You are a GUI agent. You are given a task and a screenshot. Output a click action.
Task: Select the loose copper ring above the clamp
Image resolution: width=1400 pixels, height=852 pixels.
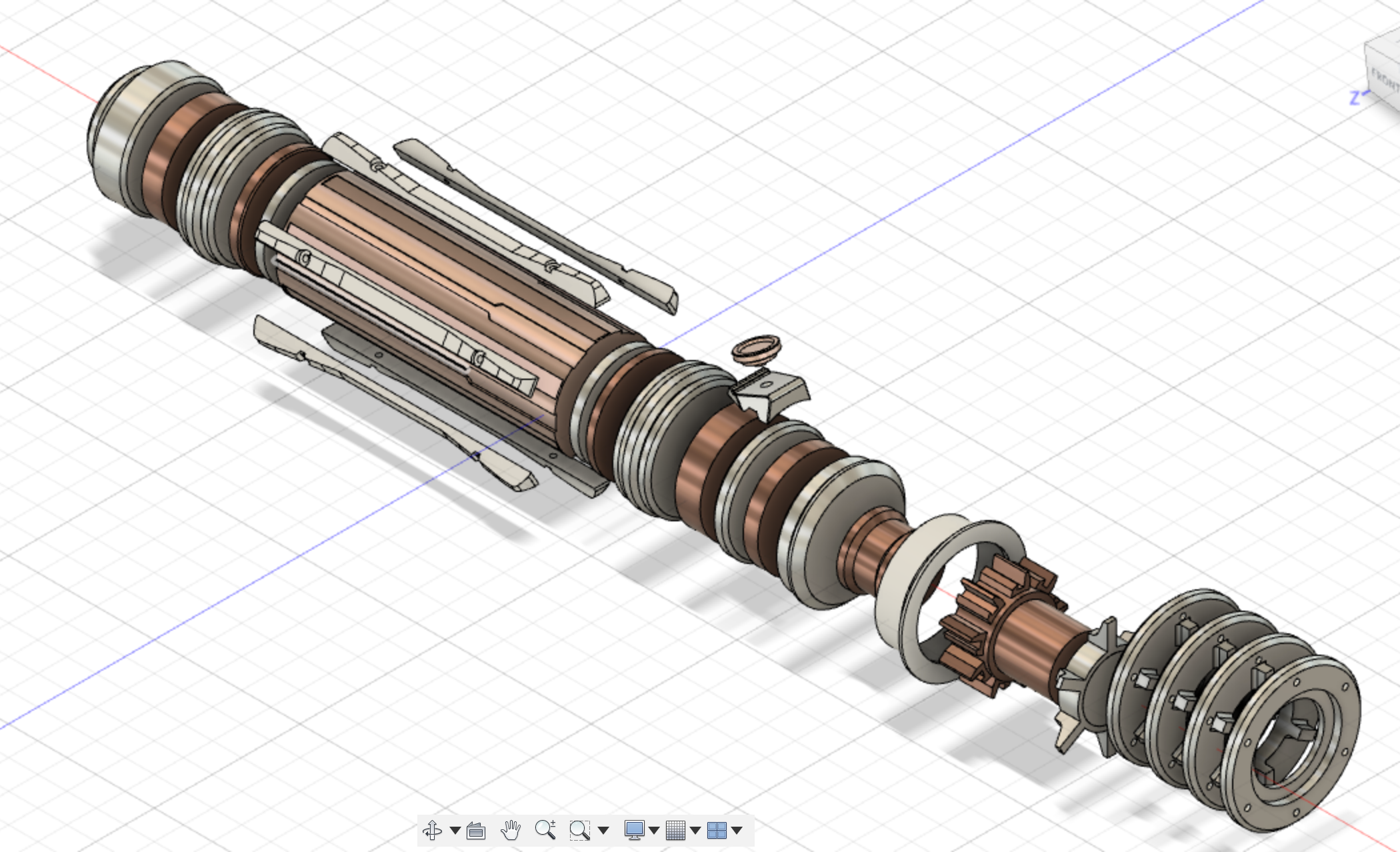[757, 349]
